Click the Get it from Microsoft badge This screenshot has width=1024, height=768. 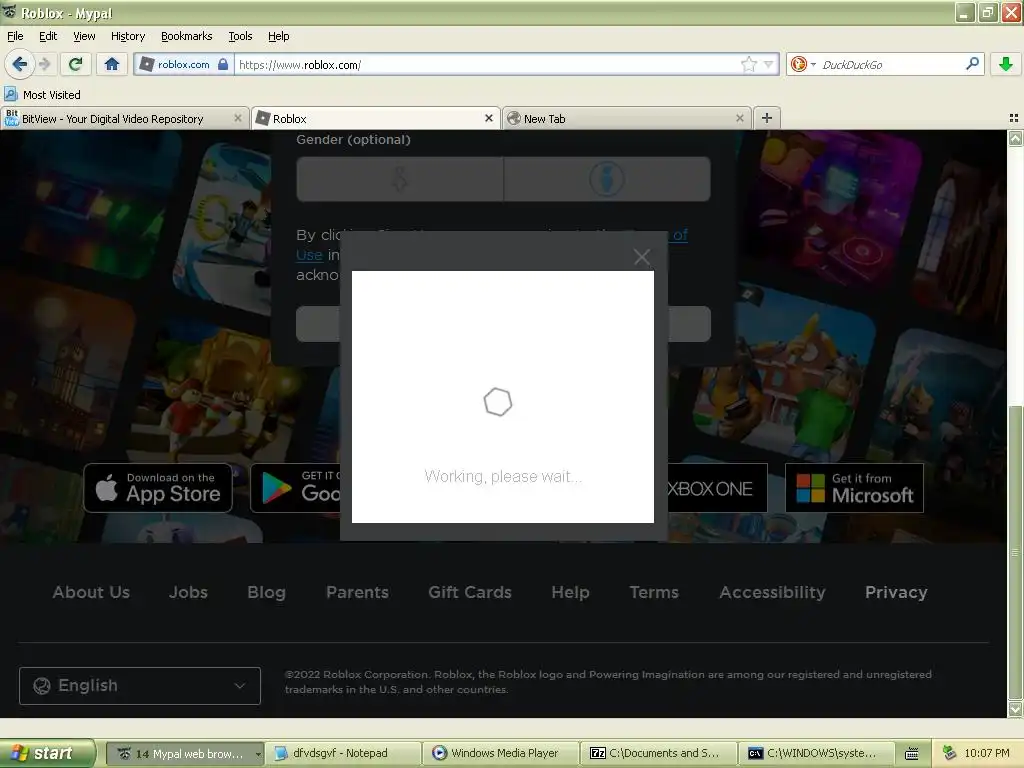click(854, 488)
